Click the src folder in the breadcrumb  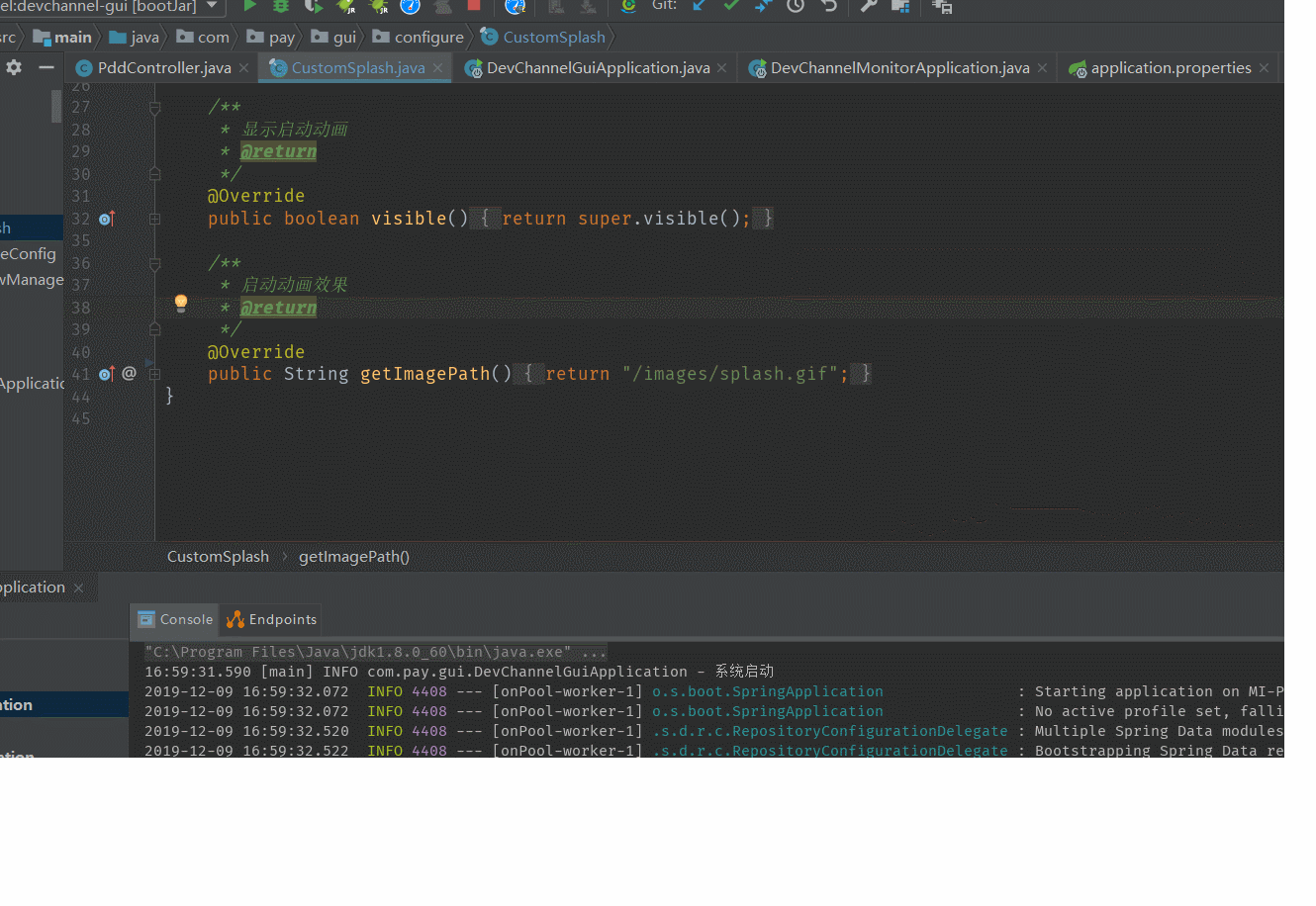tap(8, 38)
